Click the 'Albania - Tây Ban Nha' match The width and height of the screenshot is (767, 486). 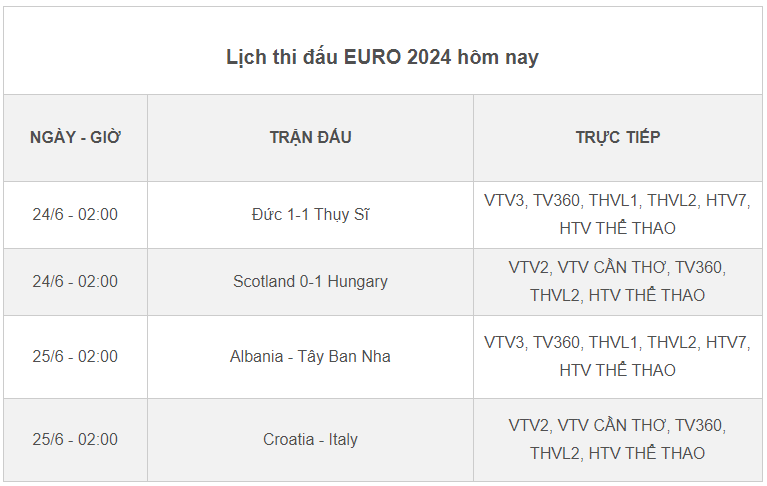[x=310, y=357]
